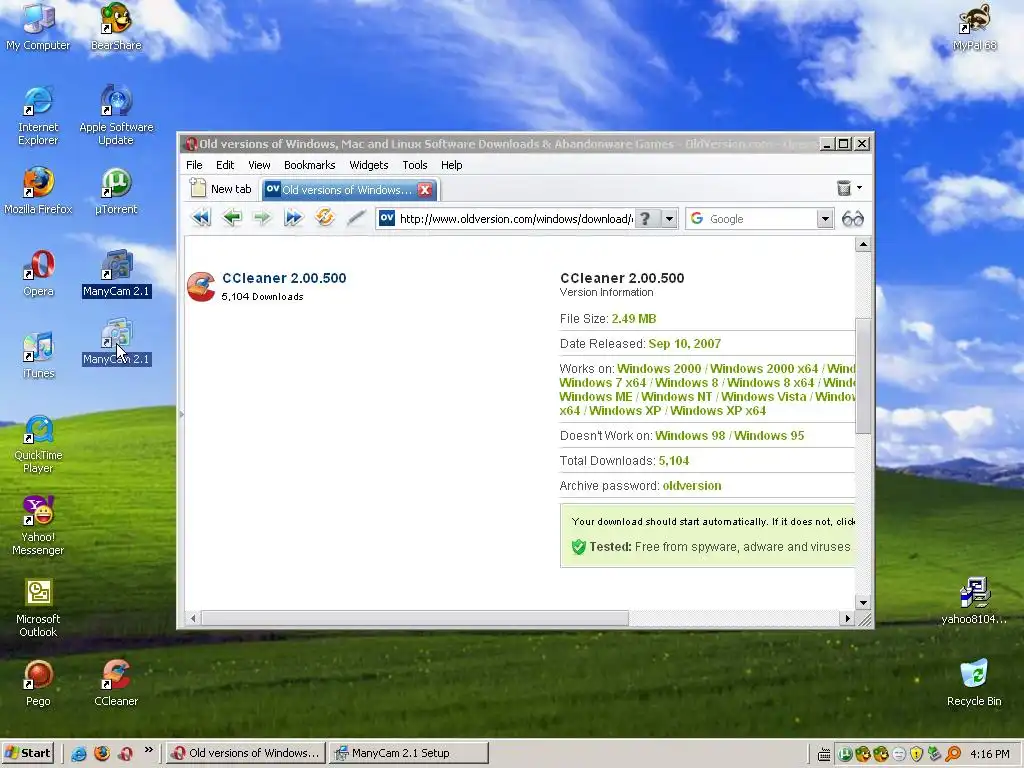Go back with the green Back arrow
This screenshot has width=1024, height=768.
point(232,217)
